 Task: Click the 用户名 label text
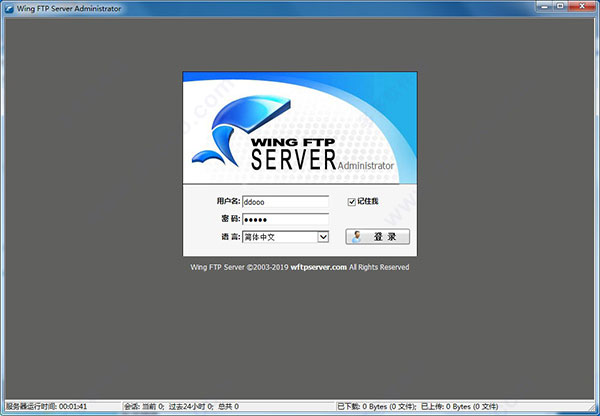228,201
